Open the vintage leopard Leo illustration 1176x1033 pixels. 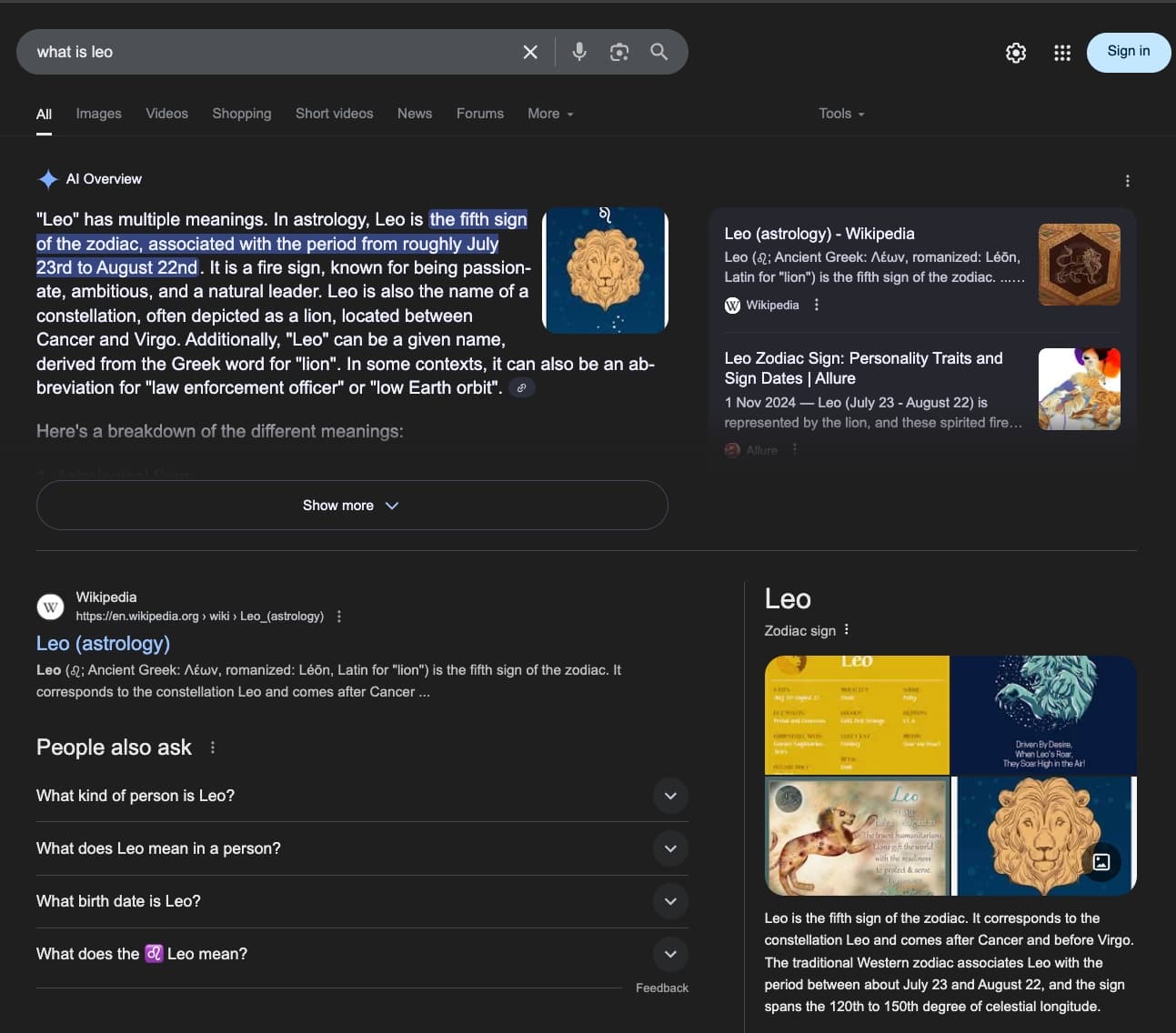point(857,836)
